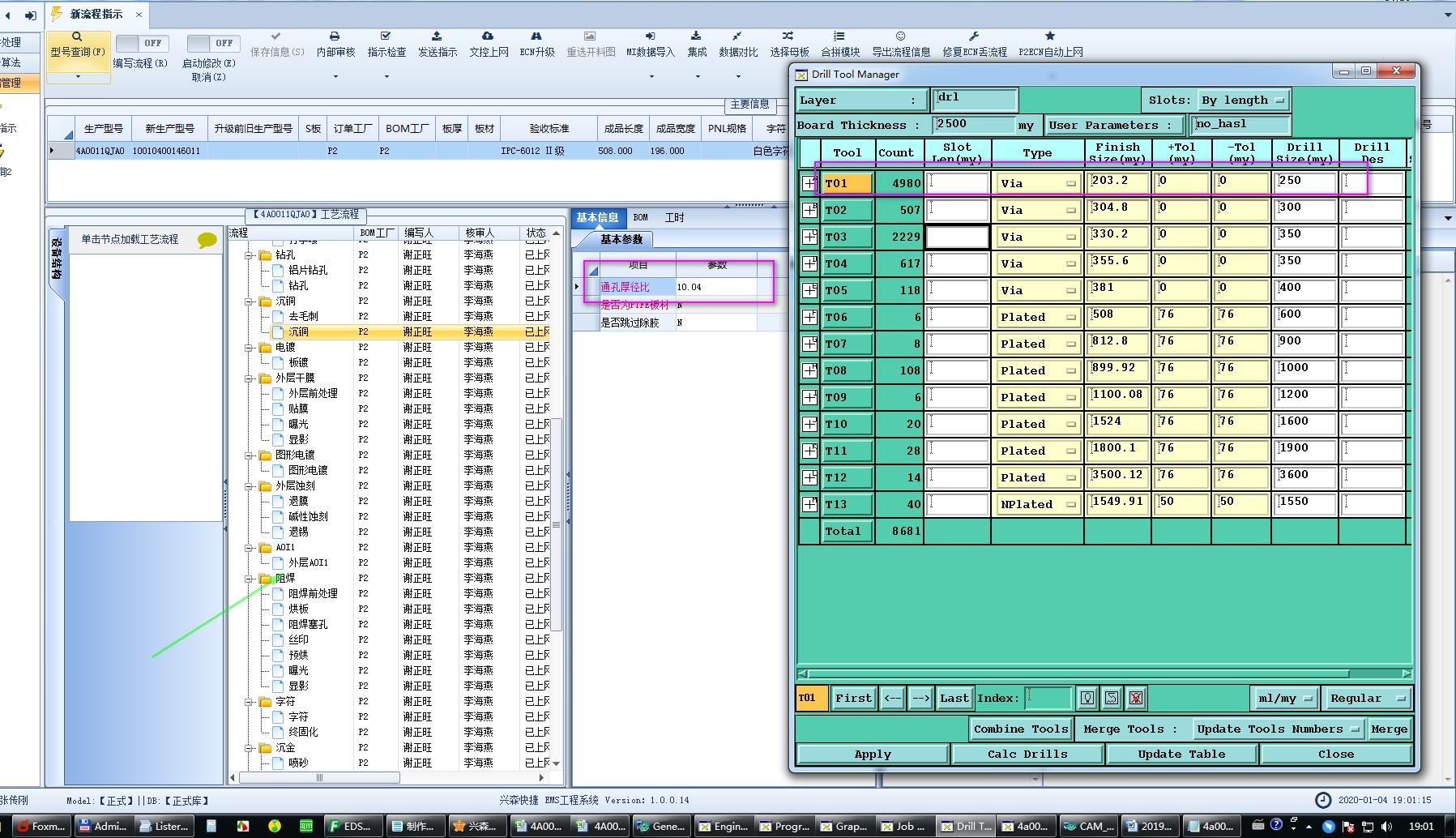Click the Apply button

(873, 755)
